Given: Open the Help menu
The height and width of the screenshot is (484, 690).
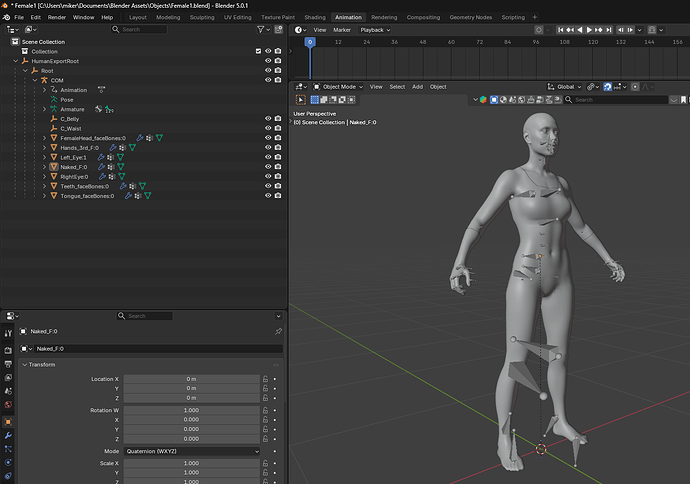Looking at the screenshot, I should click(107, 17).
